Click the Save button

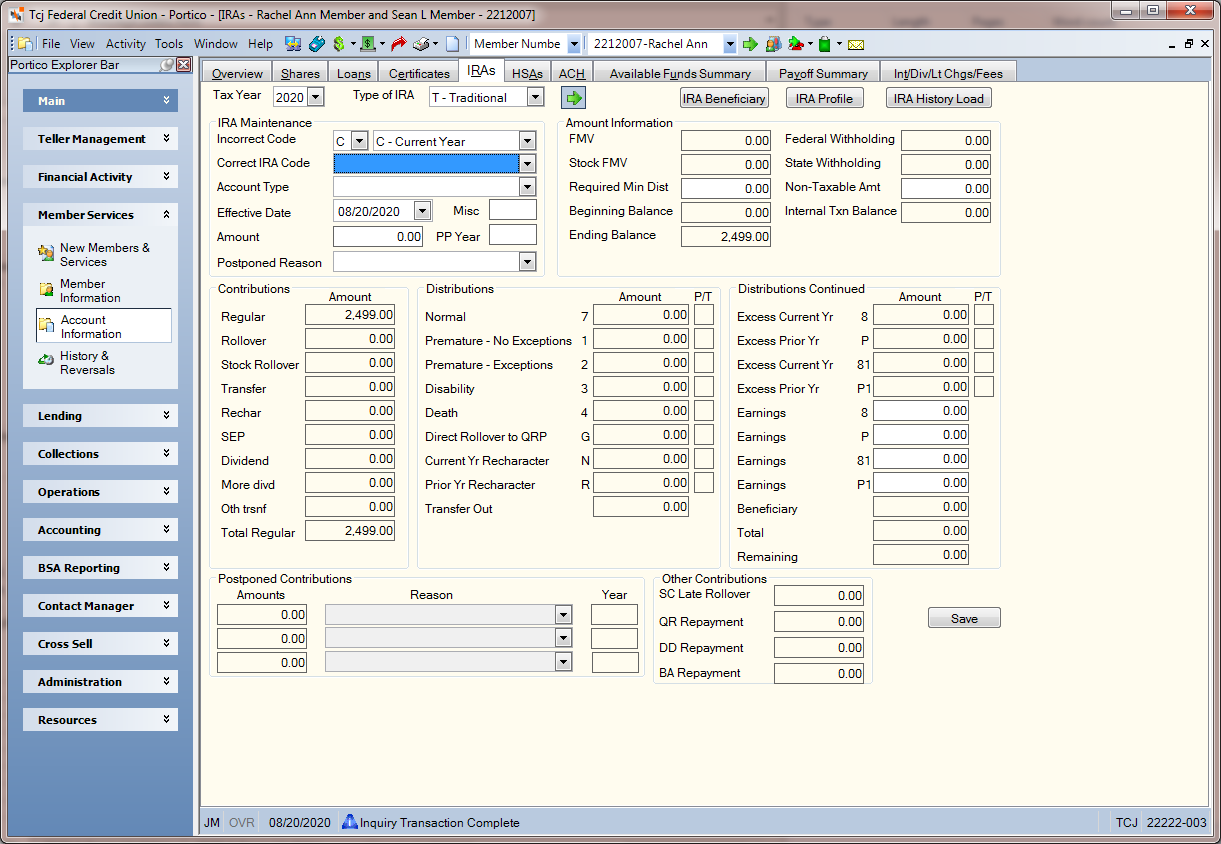click(964, 618)
